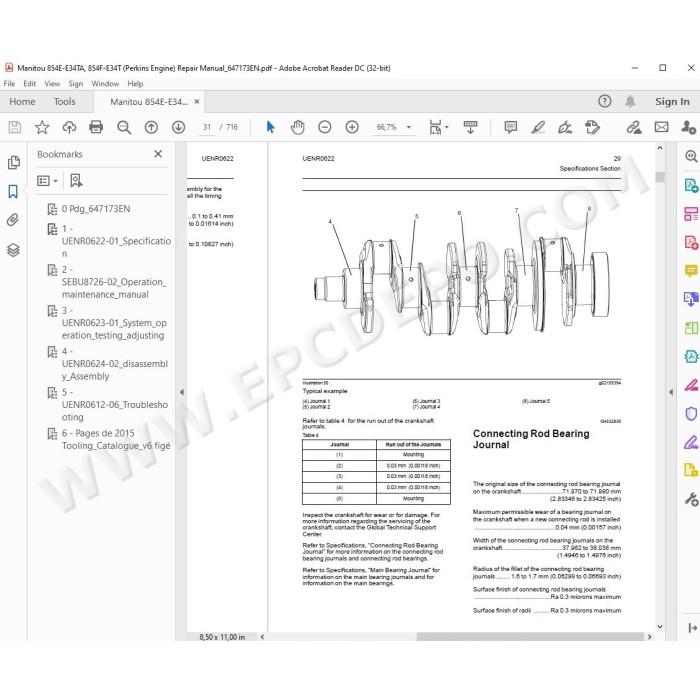Toggle the Bookmarks panel sidebar icon
Image resolution: width=700 pixels, height=700 pixels.
coord(13,192)
